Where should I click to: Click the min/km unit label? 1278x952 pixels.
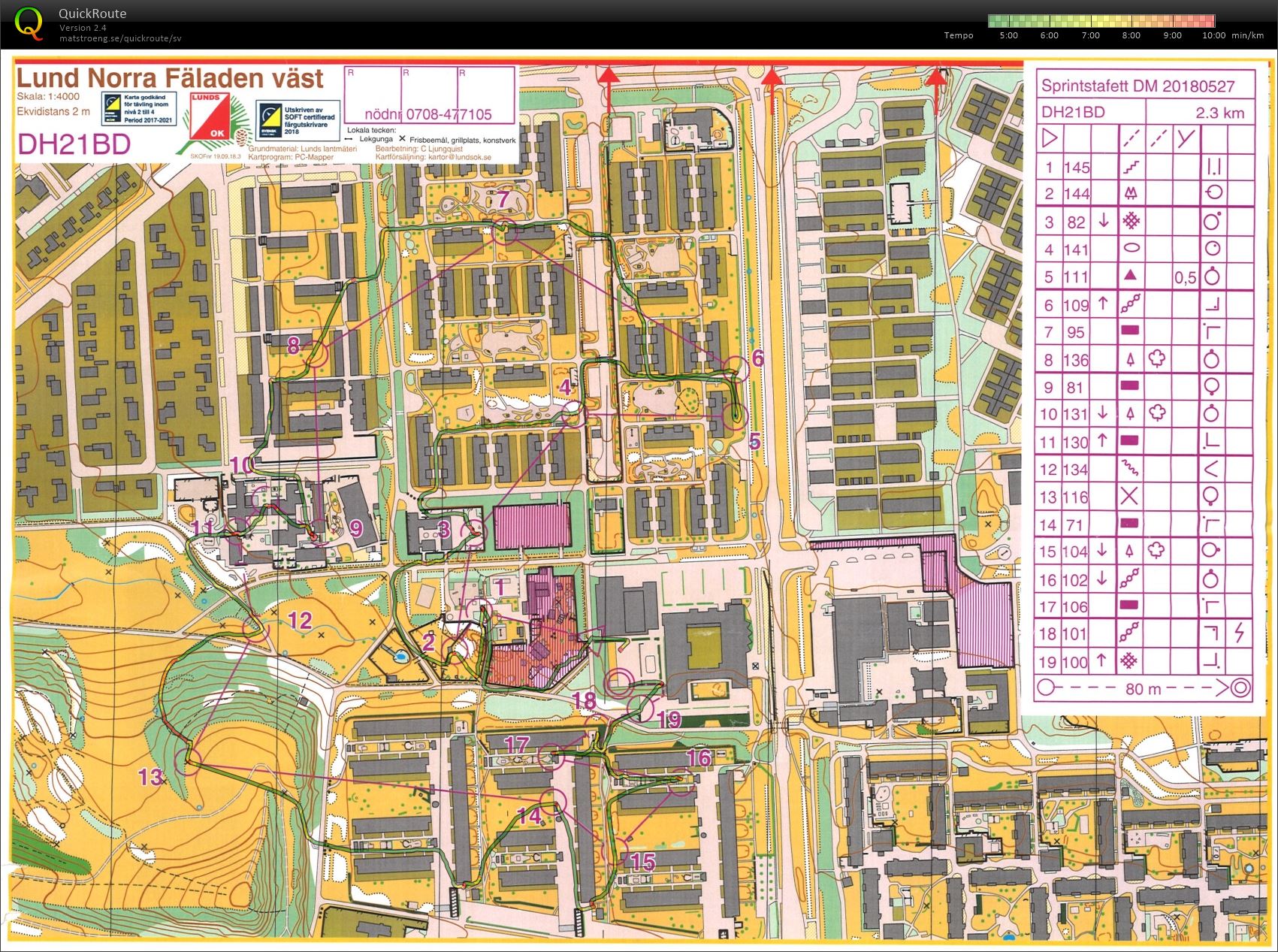click(1248, 35)
